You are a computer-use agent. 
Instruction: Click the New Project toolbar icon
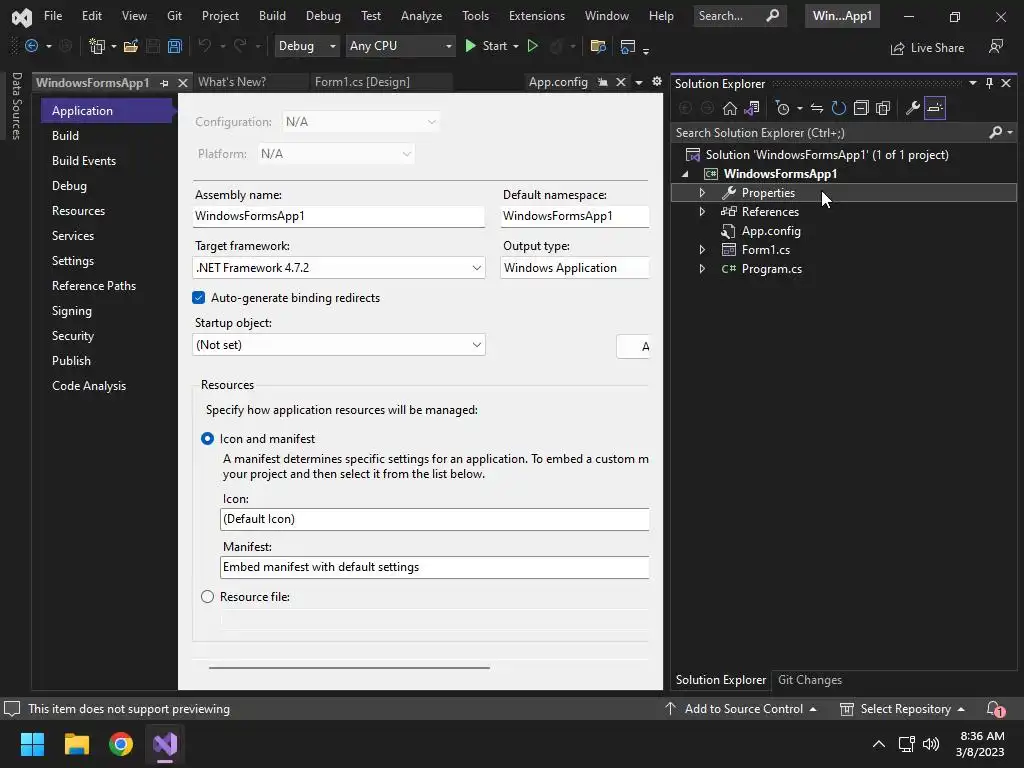[x=97, y=46]
